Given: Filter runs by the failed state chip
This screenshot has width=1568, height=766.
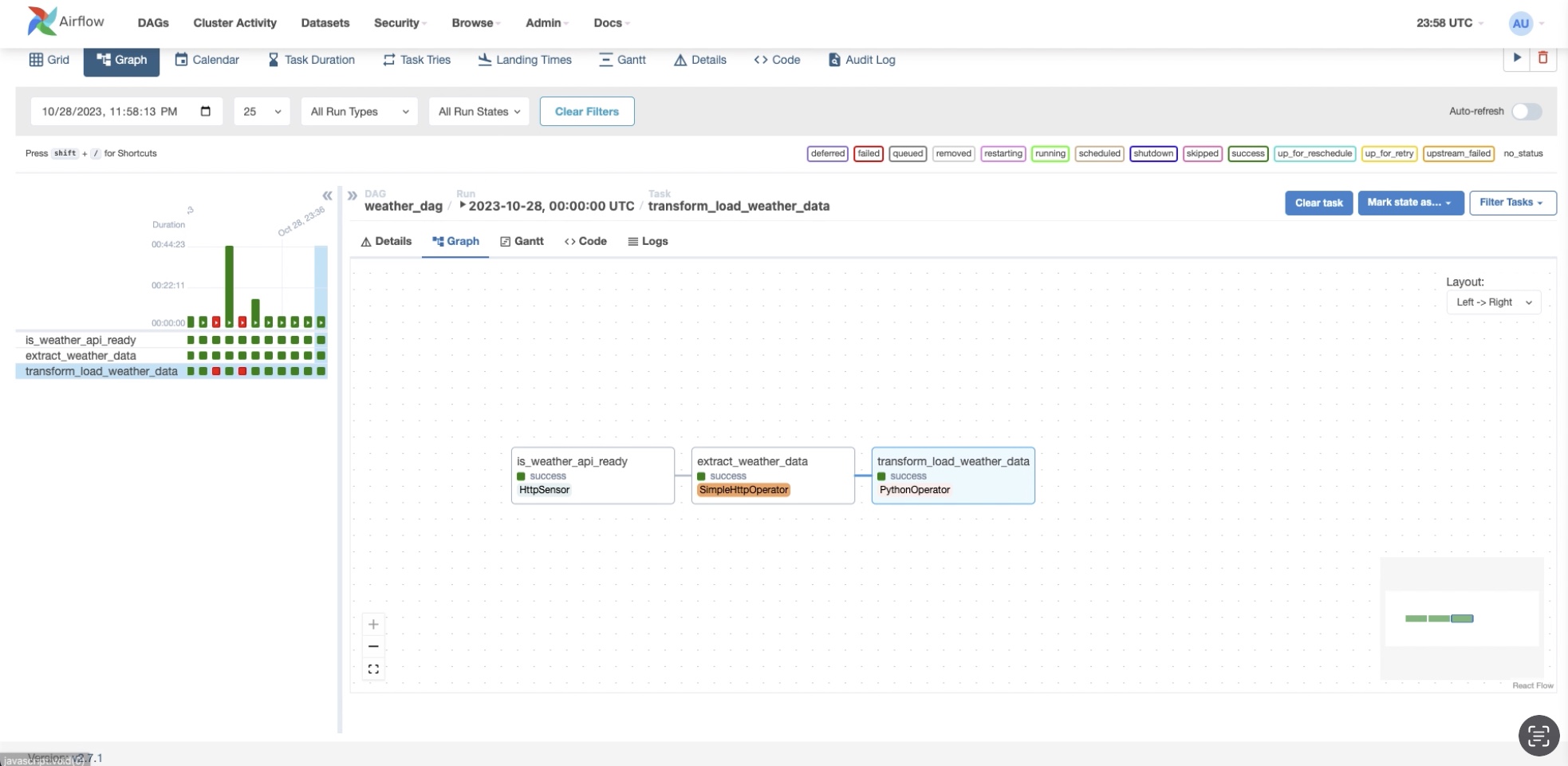Looking at the screenshot, I should (868, 153).
